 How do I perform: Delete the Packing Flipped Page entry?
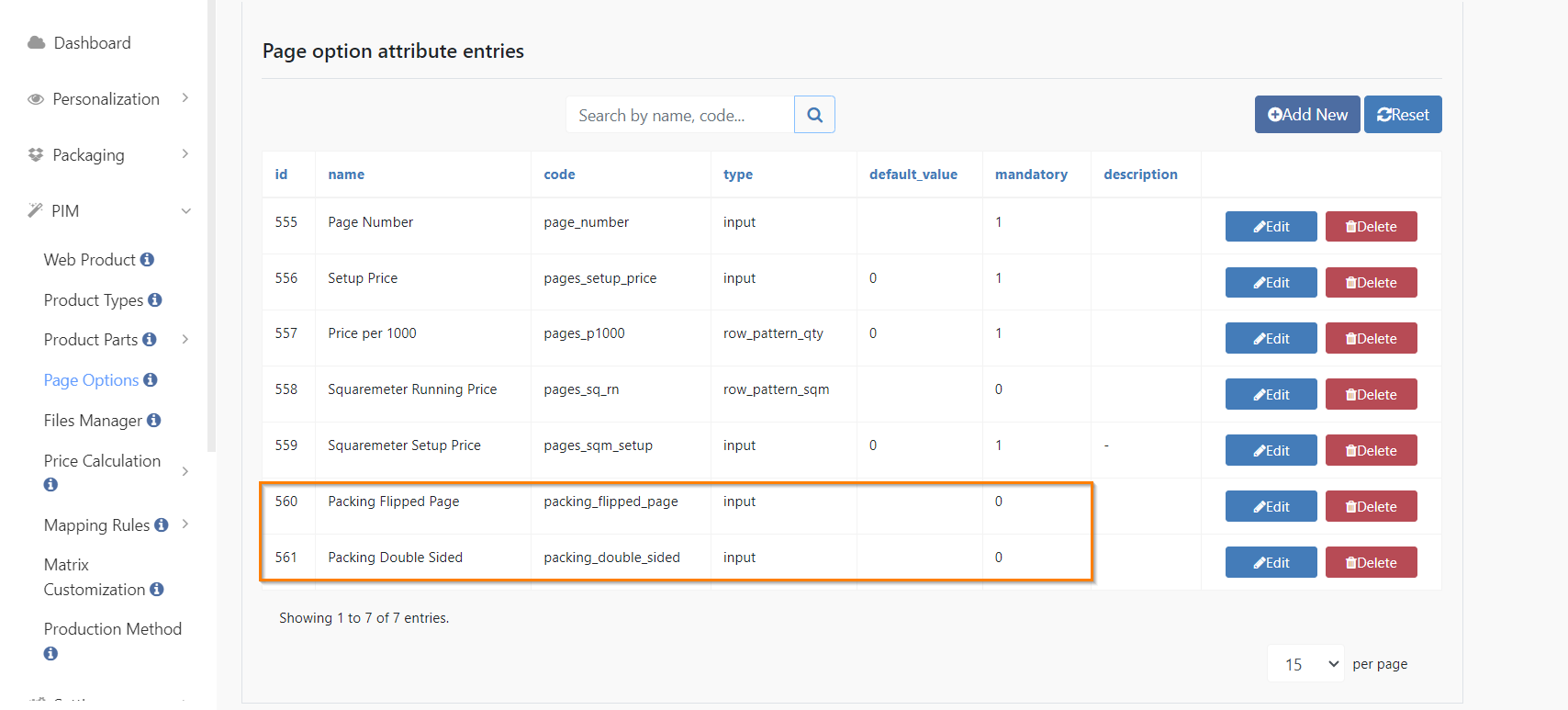1372,507
